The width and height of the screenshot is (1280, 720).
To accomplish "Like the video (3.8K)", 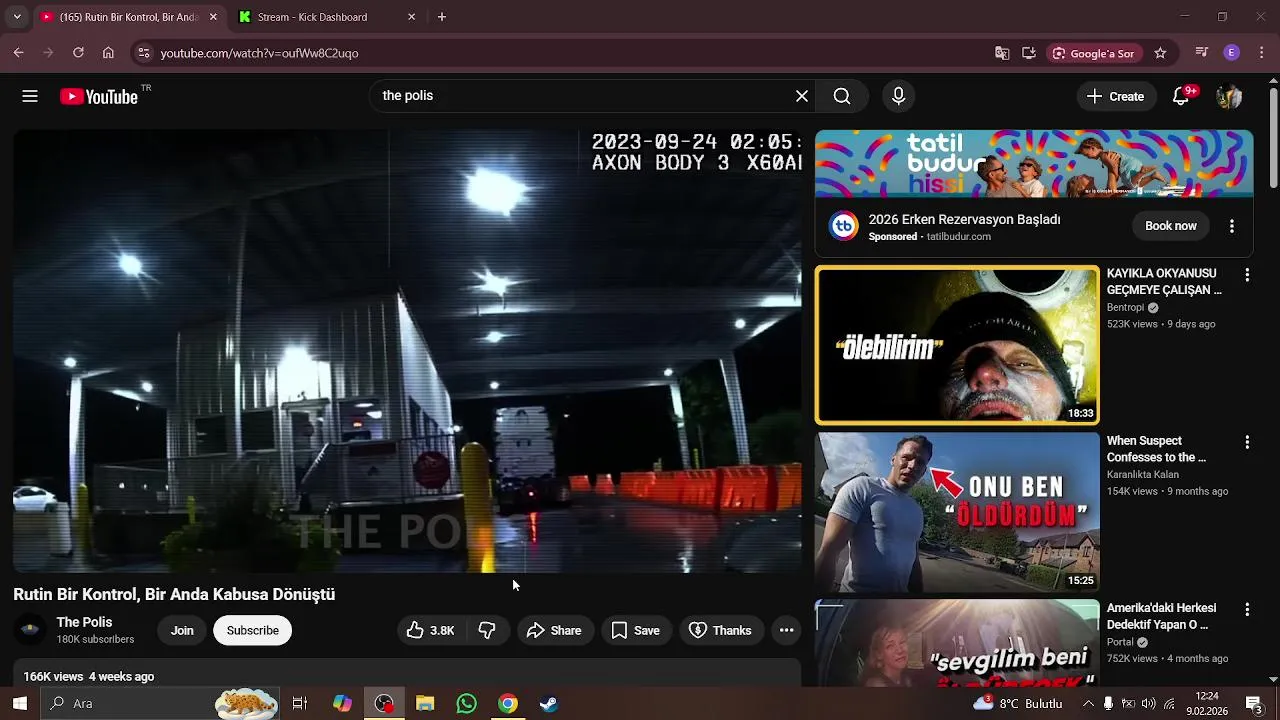I will tap(430, 630).
